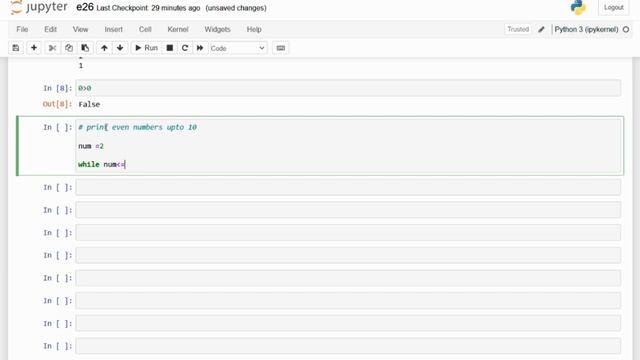Click the comment line print even numbers upto 10
This screenshot has height=360, width=640.
137,127
